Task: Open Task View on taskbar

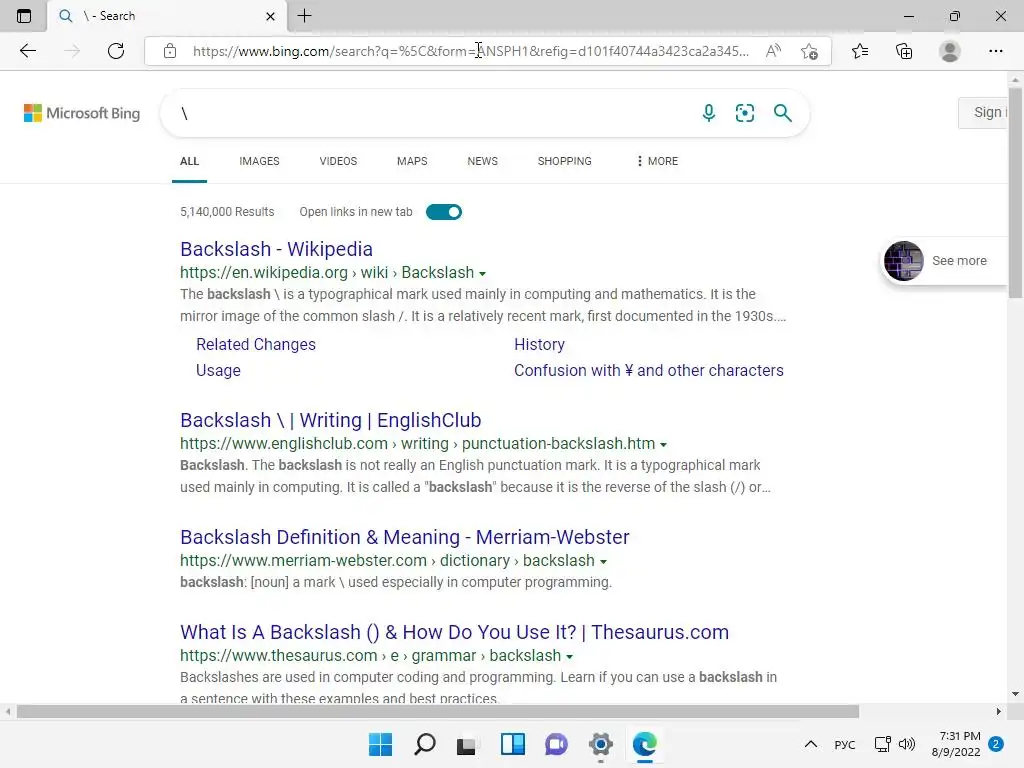Action: click(466, 744)
